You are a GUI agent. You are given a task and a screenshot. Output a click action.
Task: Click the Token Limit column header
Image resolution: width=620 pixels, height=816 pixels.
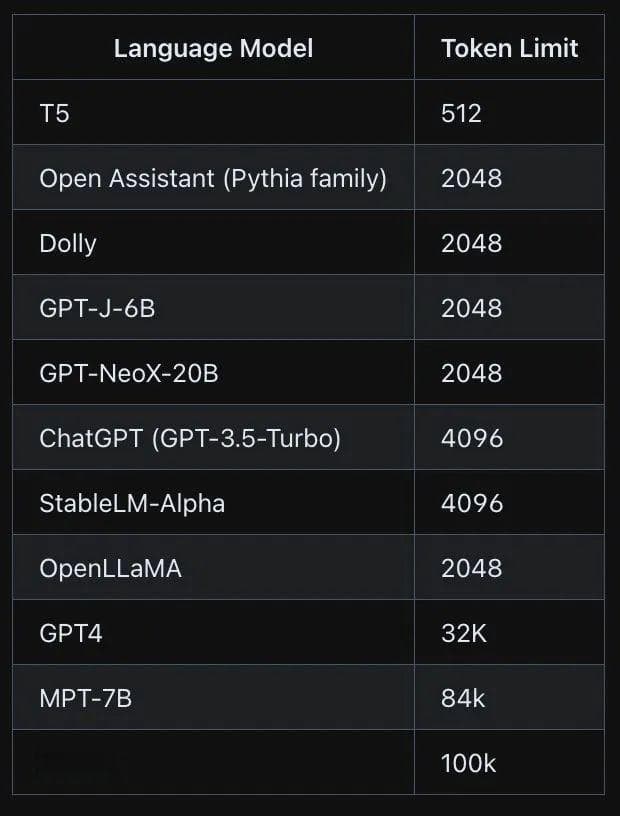coord(510,48)
